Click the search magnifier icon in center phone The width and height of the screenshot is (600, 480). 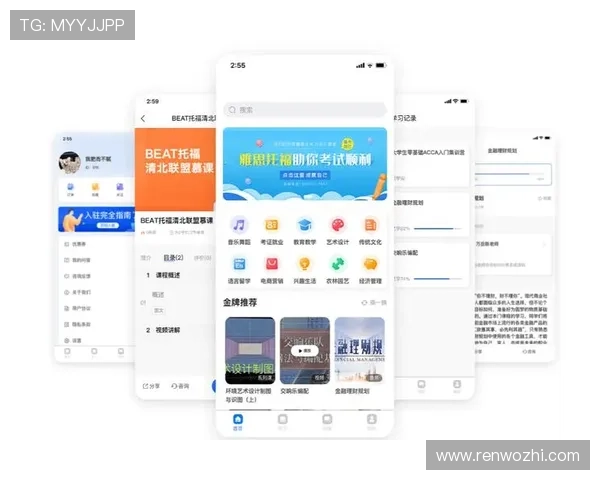tap(232, 110)
